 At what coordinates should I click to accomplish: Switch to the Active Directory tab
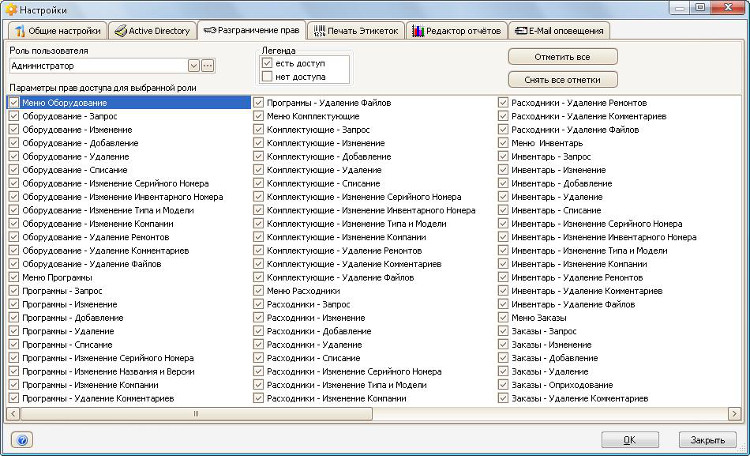pyautogui.click(x=151, y=31)
